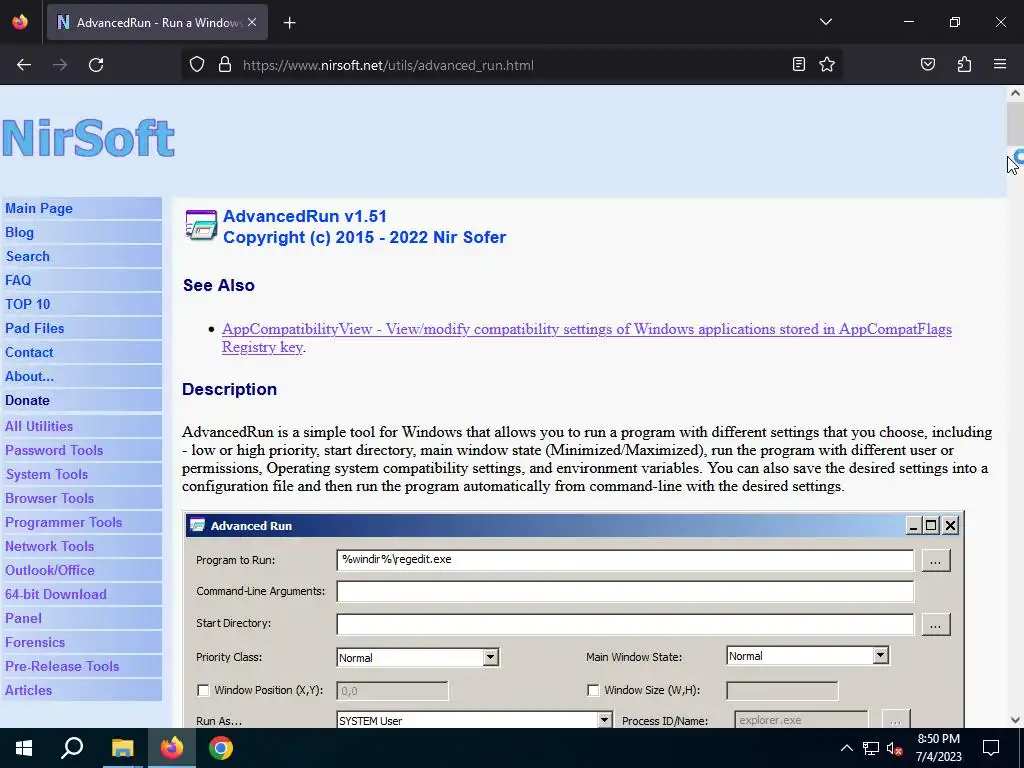
Task: Click the forward navigation arrow
Action: (60, 65)
